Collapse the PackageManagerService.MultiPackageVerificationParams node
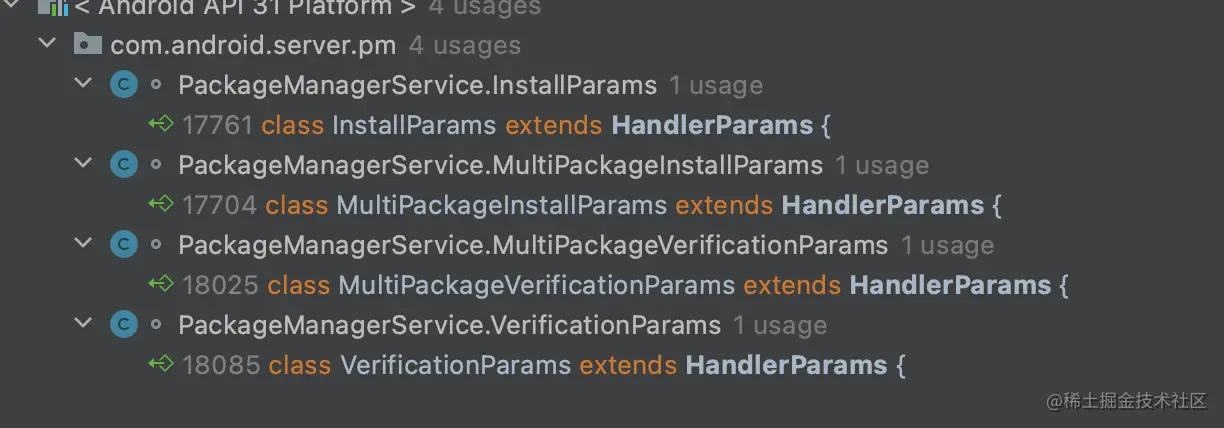This screenshot has width=1224, height=428. [83, 245]
